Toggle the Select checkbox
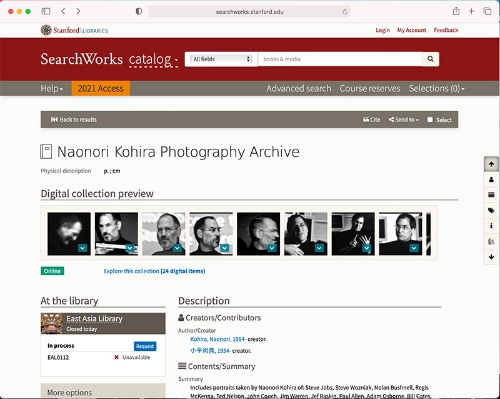This screenshot has width=500, height=399. point(430,119)
